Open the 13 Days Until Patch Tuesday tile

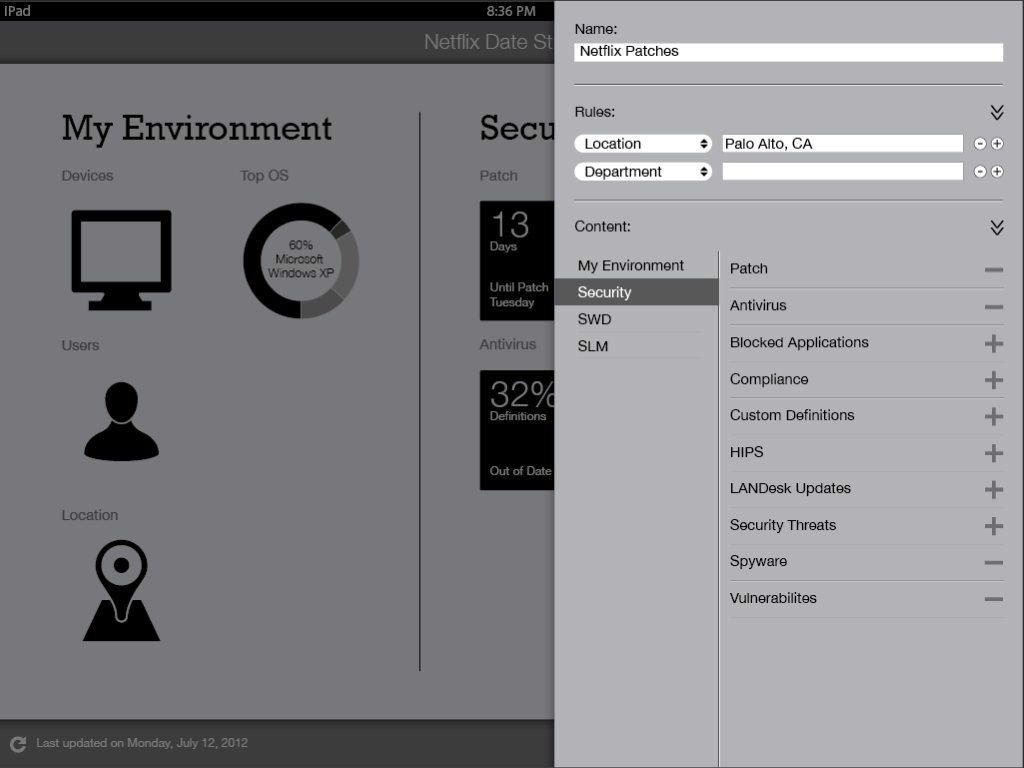coord(517,261)
